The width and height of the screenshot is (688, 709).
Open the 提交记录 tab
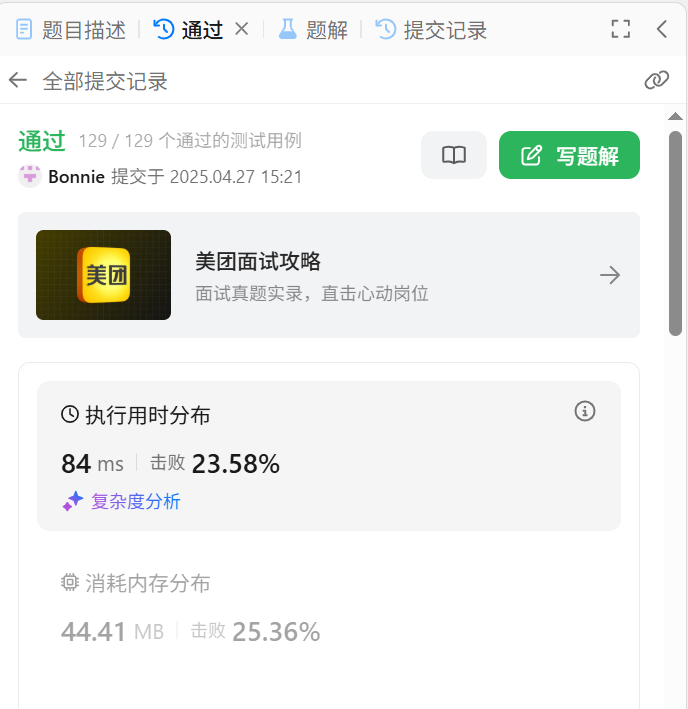point(431,30)
